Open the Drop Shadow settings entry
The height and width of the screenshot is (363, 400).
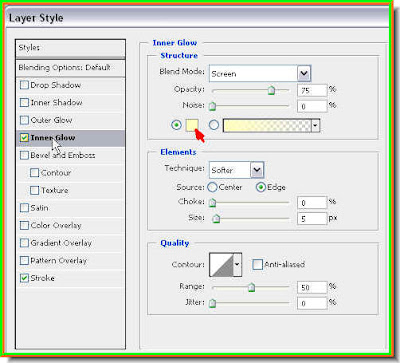point(55,85)
